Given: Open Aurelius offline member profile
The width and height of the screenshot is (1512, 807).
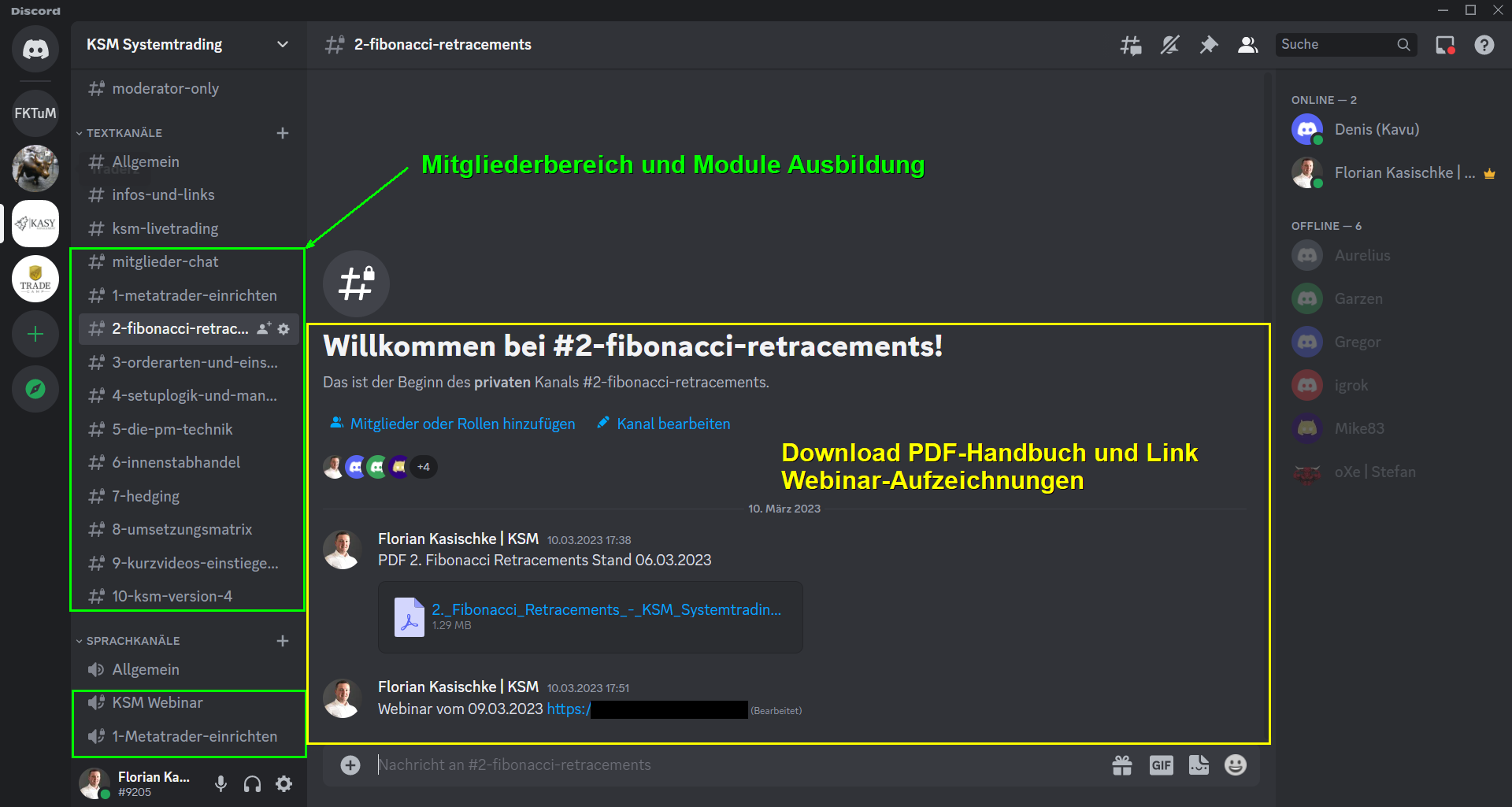Looking at the screenshot, I should tap(1394, 255).
